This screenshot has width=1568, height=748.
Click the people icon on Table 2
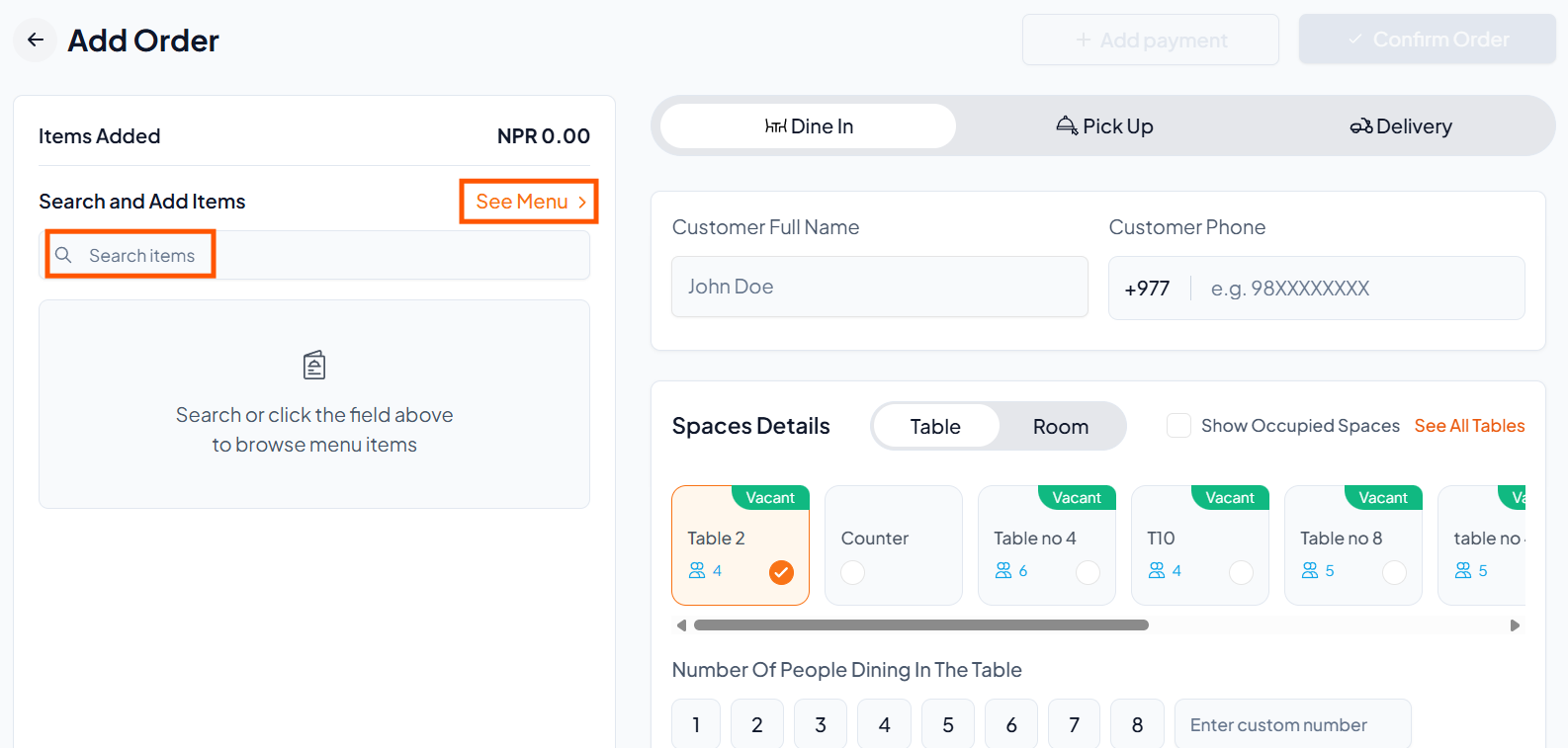pos(697,571)
